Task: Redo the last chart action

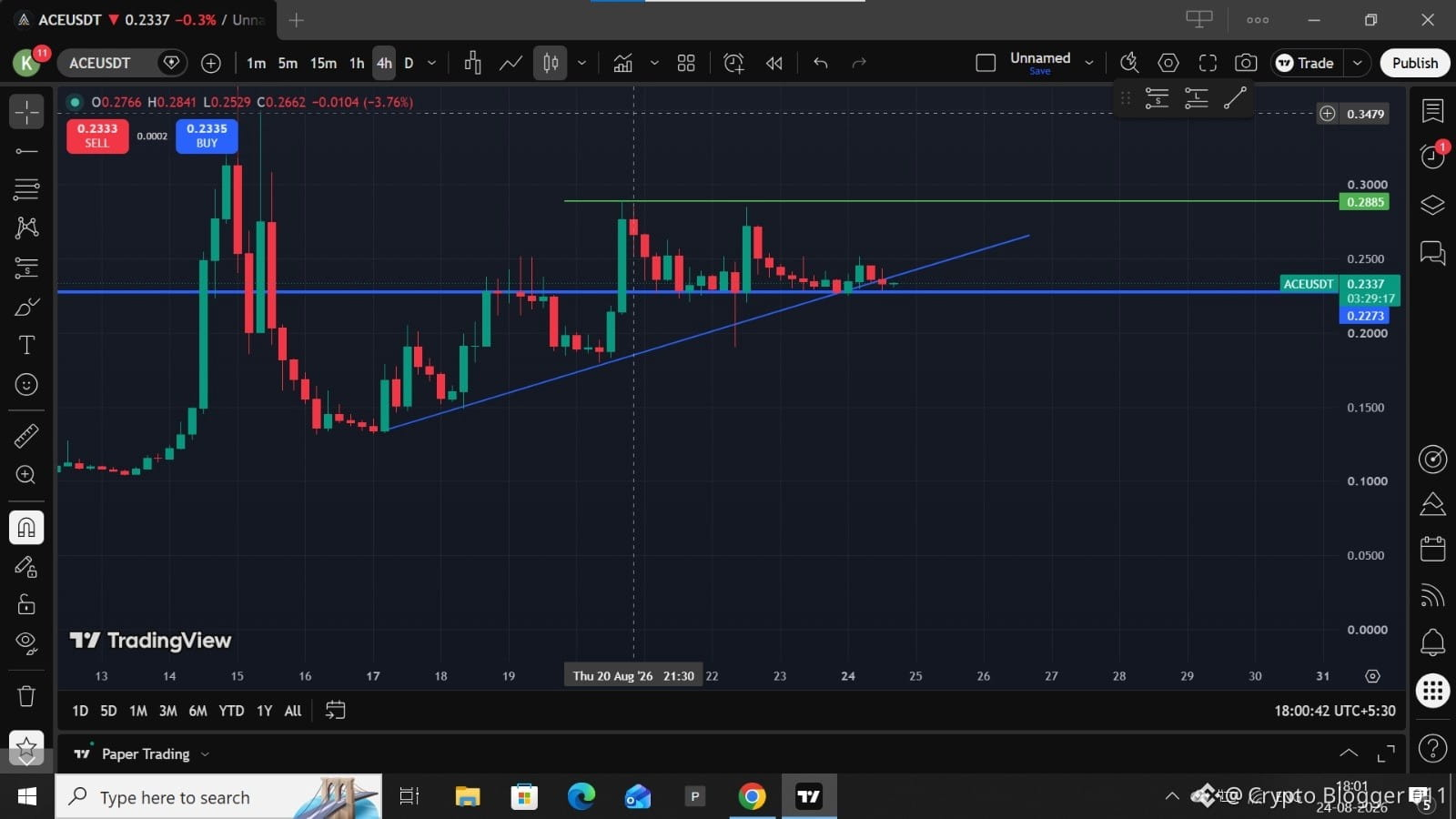Action: pyautogui.click(x=859, y=63)
